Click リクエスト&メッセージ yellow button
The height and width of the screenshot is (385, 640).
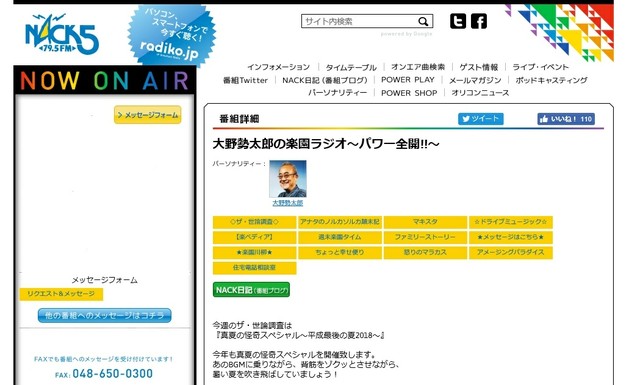point(61,294)
